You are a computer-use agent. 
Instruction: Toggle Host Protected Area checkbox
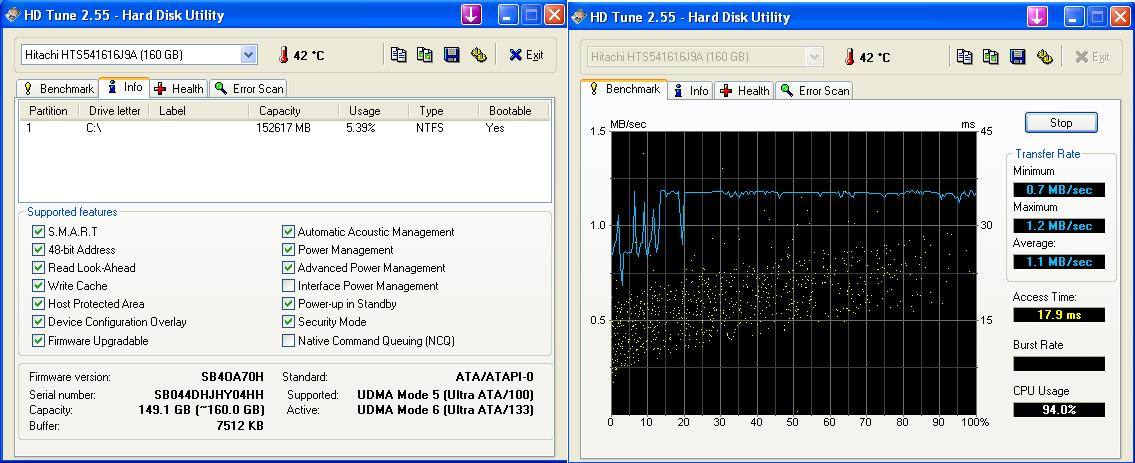point(38,304)
